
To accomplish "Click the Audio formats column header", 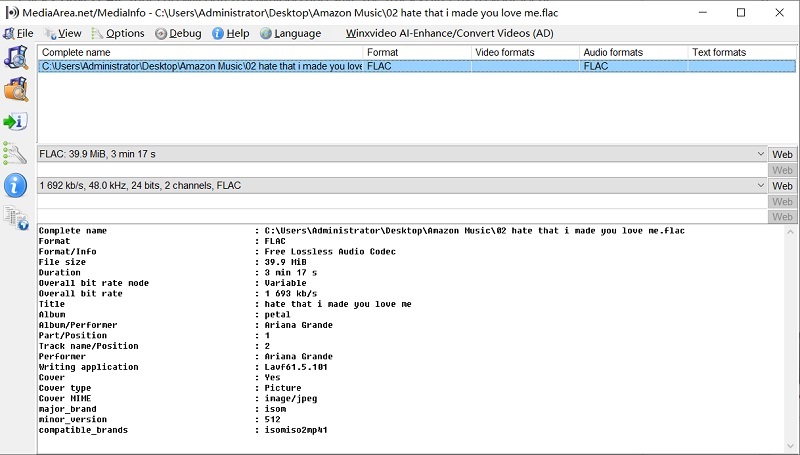I will 634,53.
